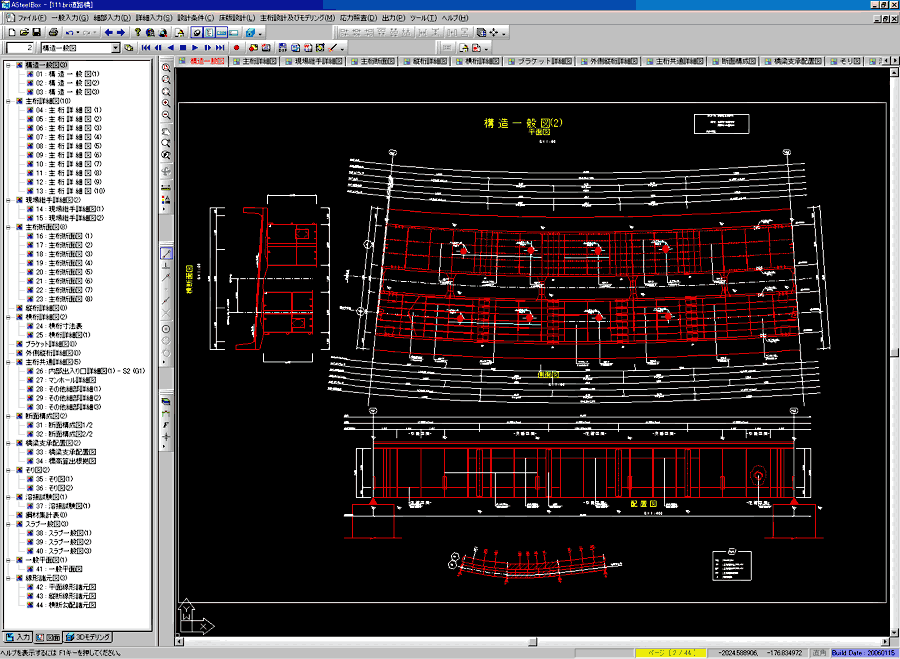Click the blue left arrow back icon

click(108, 33)
